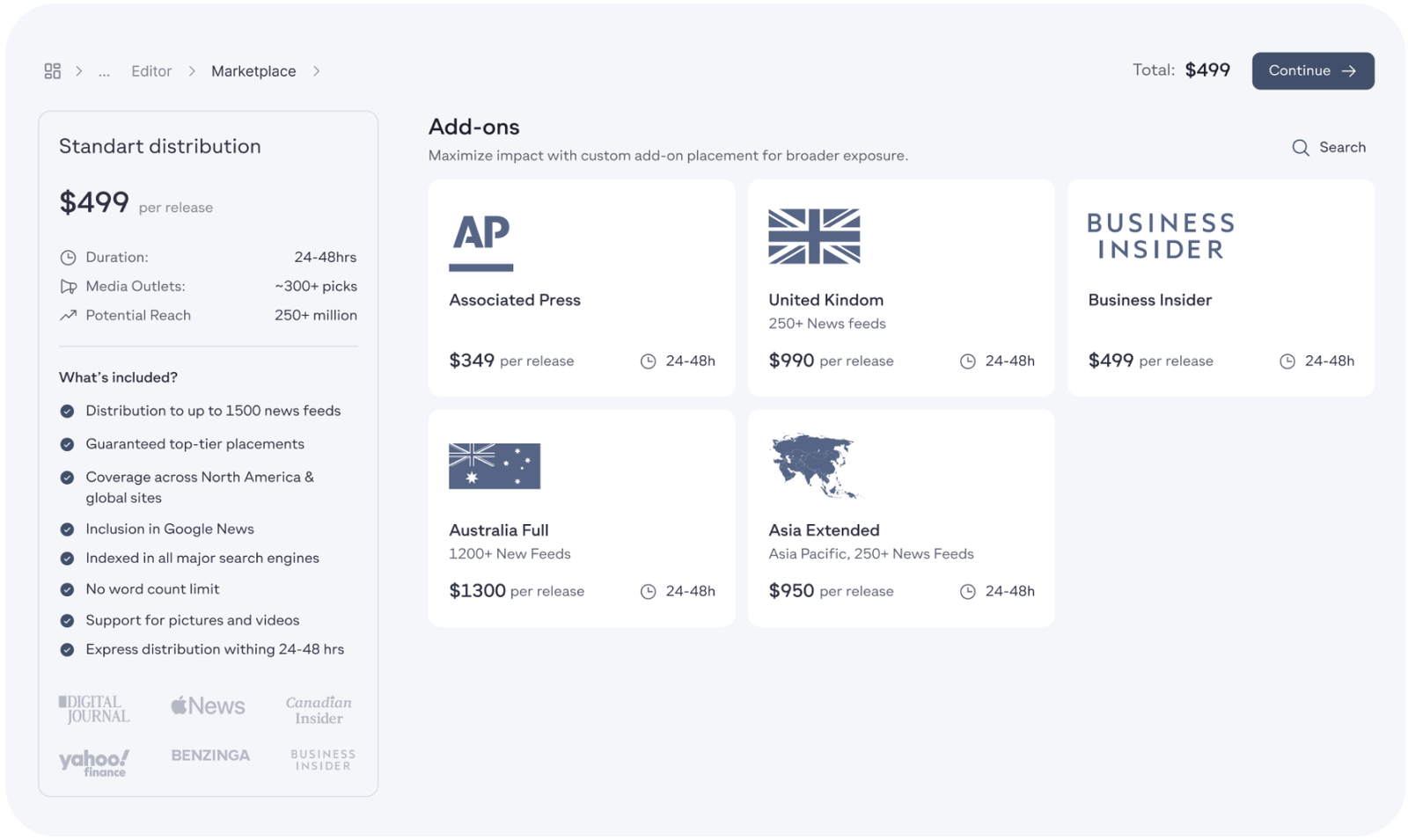Select the Australia flag icon
Screen dimensions: 1408x840
(x=495, y=466)
